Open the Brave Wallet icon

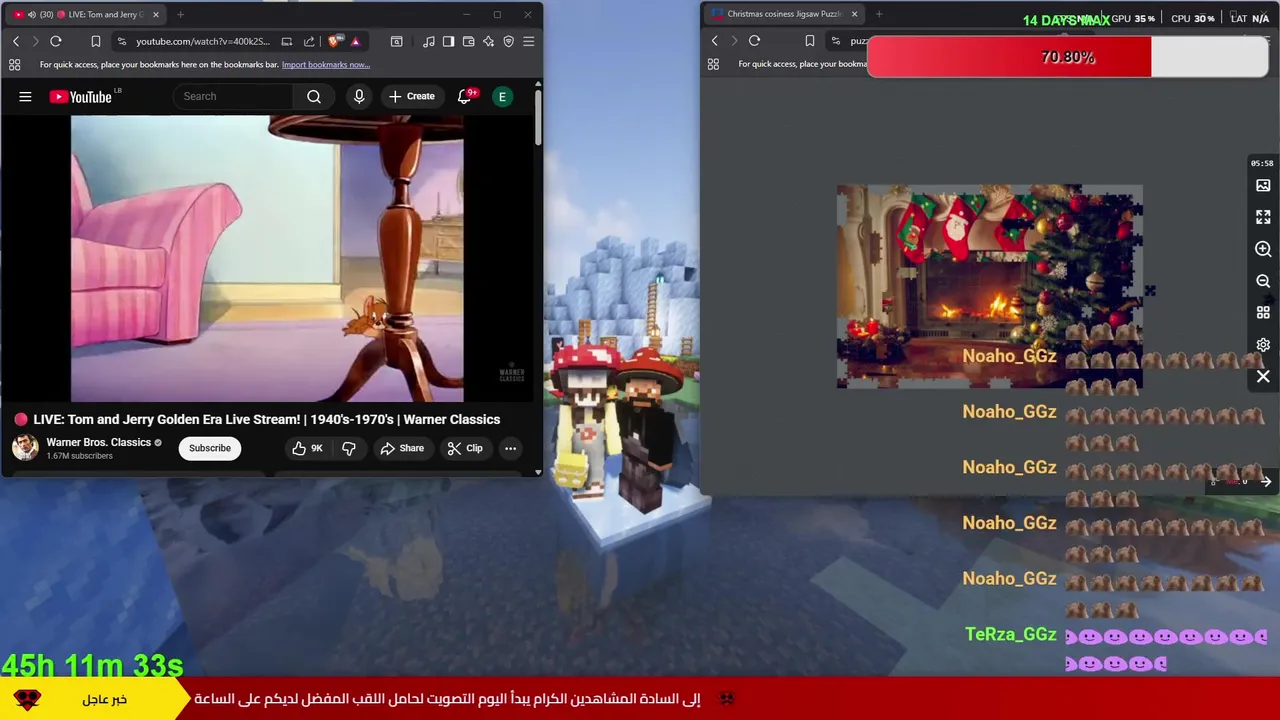tap(468, 41)
